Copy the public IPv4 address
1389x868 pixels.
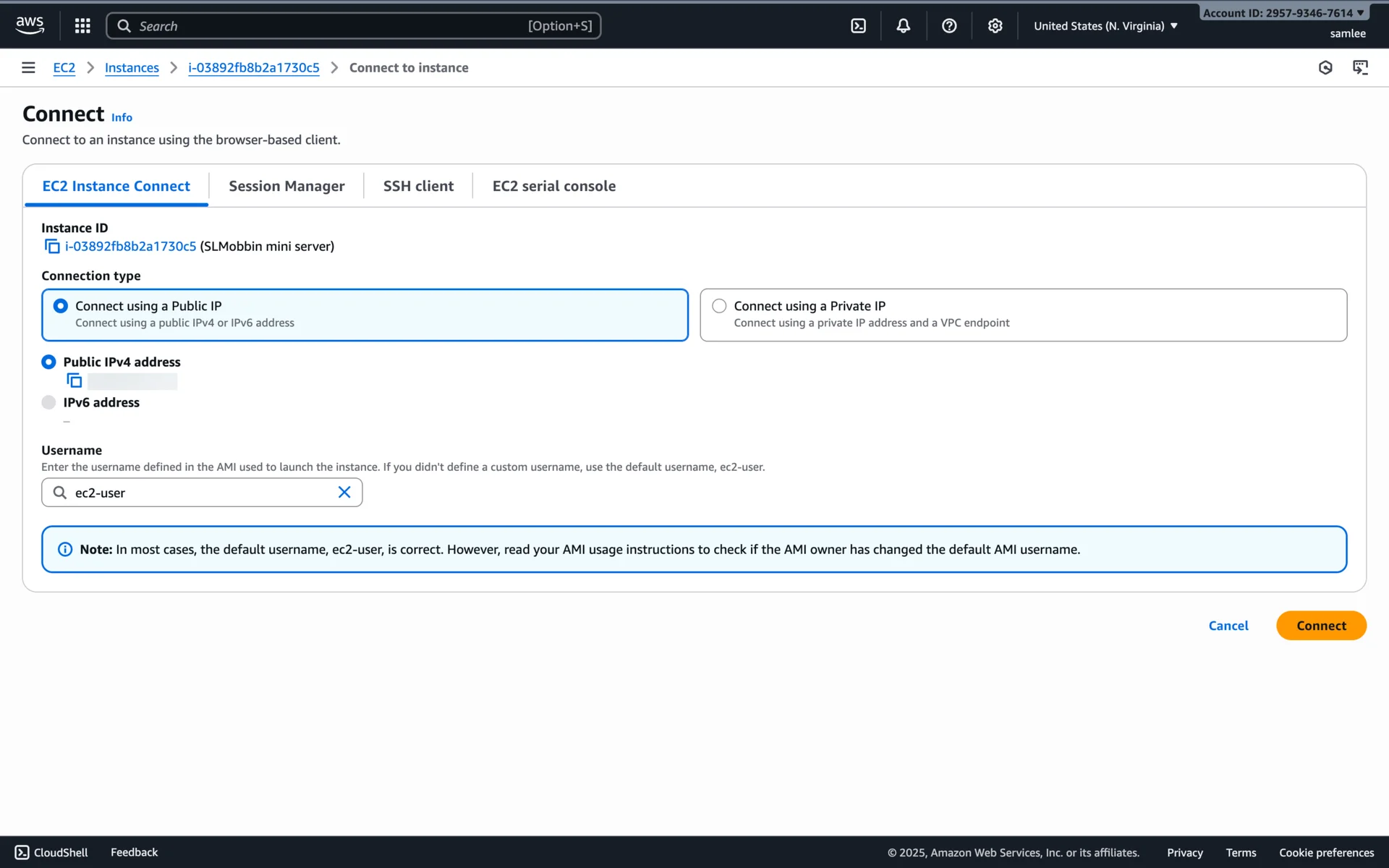75,380
